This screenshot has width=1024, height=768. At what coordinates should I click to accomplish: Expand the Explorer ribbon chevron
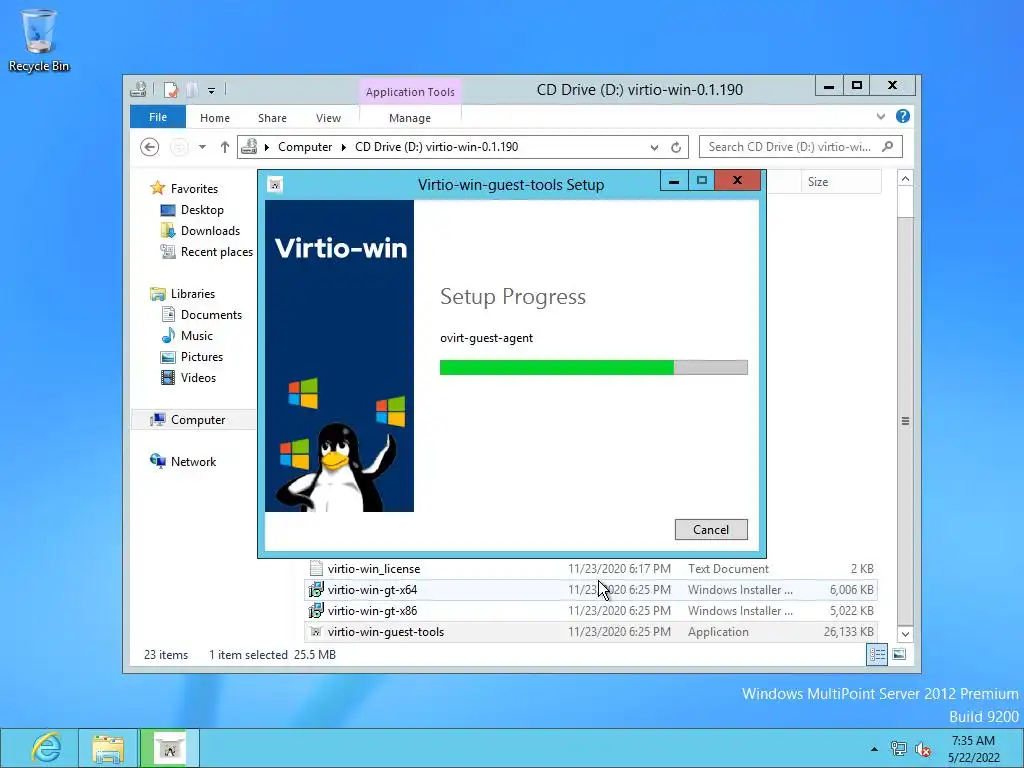(x=880, y=117)
